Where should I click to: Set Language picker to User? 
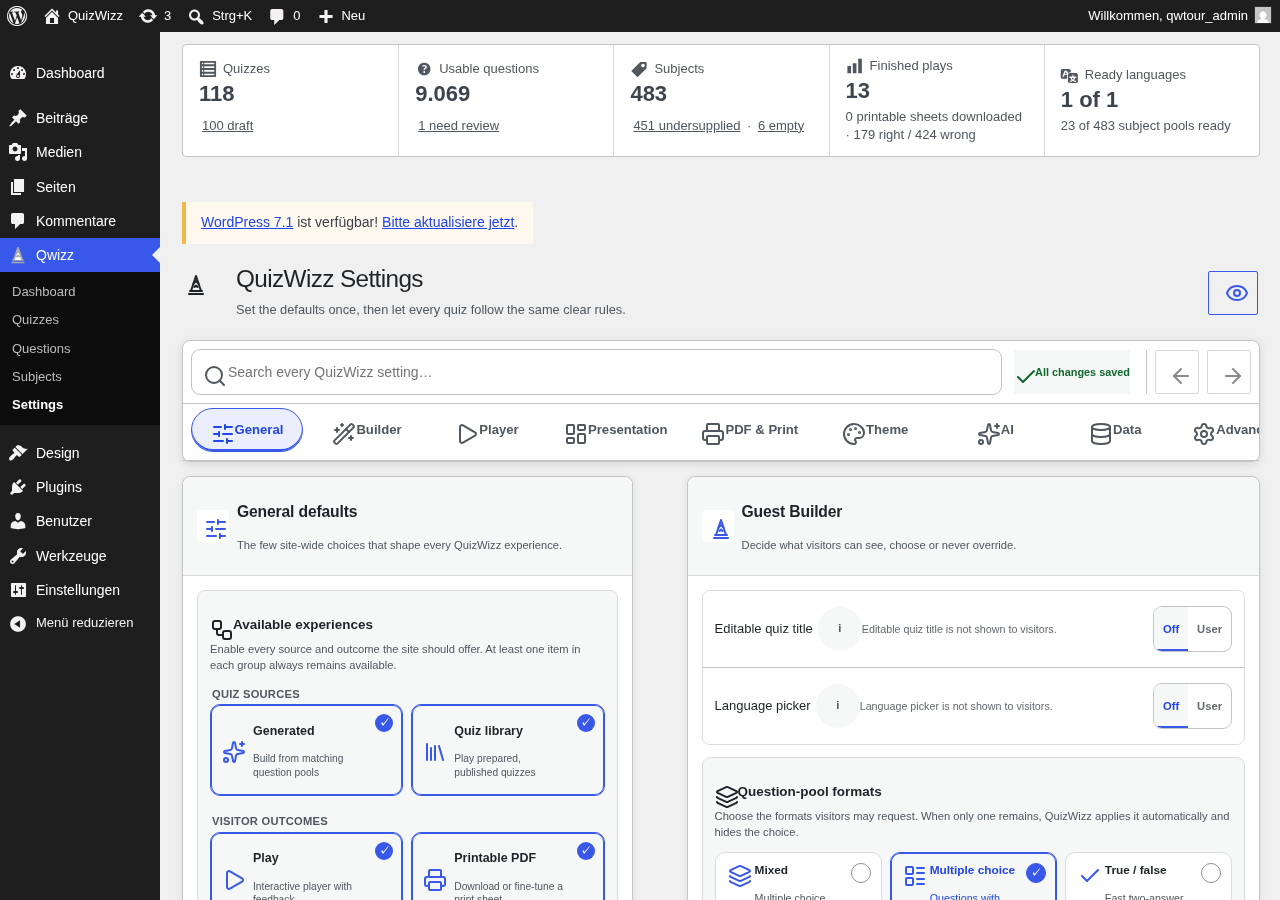[1209, 706]
